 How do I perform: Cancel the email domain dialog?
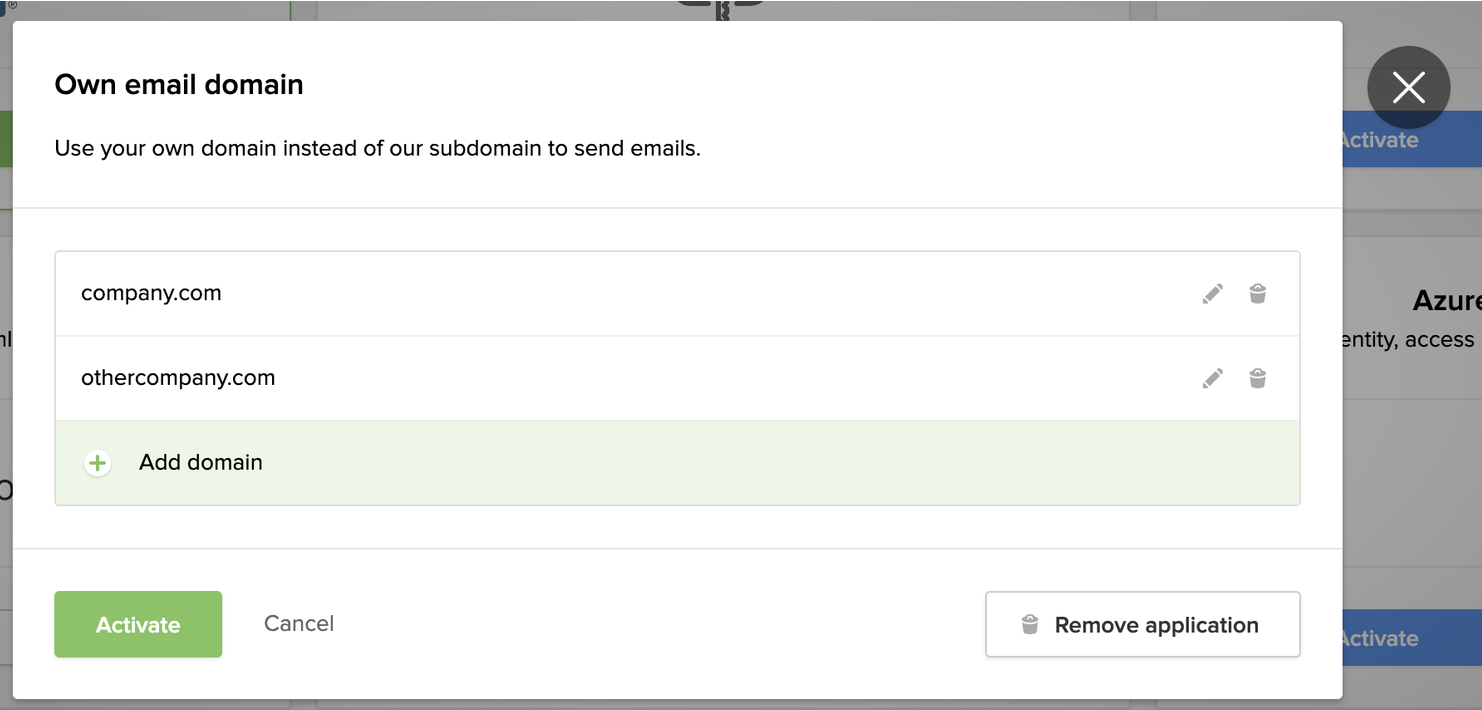click(299, 624)
